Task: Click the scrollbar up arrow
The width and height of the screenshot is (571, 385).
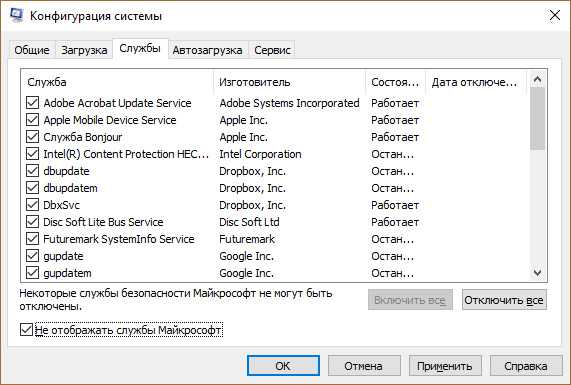Action: coord(537,79)
